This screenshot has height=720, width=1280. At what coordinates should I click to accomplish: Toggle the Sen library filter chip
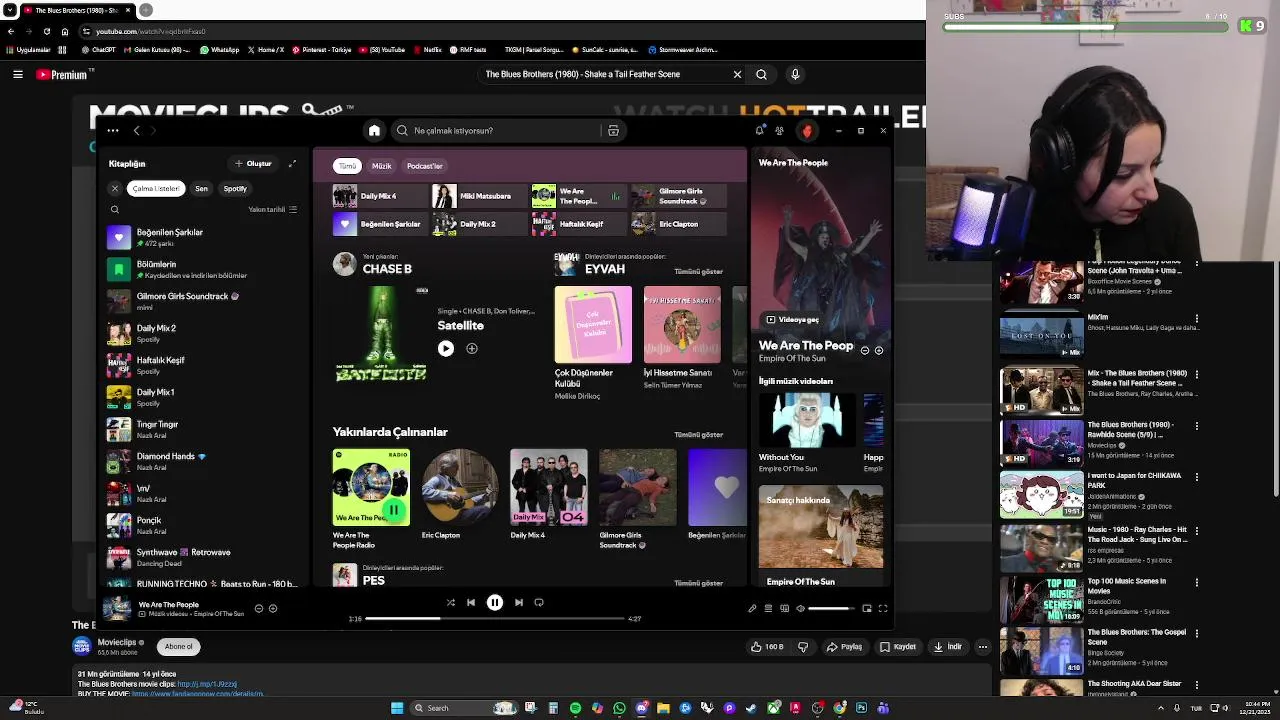pos(201,189)
